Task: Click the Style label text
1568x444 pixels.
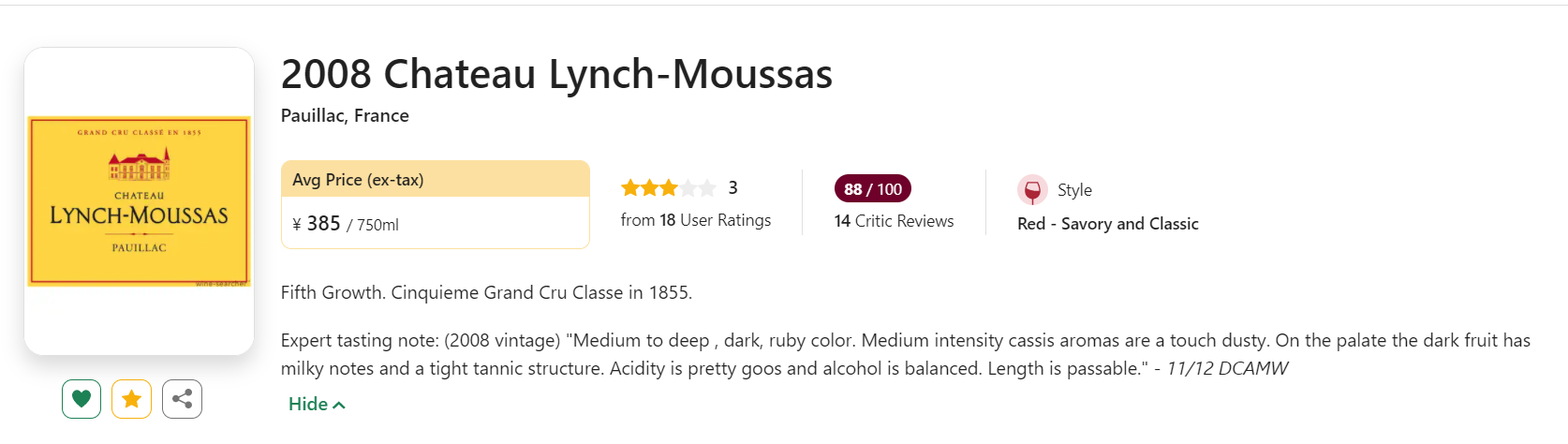Action: coord(1074,190)
